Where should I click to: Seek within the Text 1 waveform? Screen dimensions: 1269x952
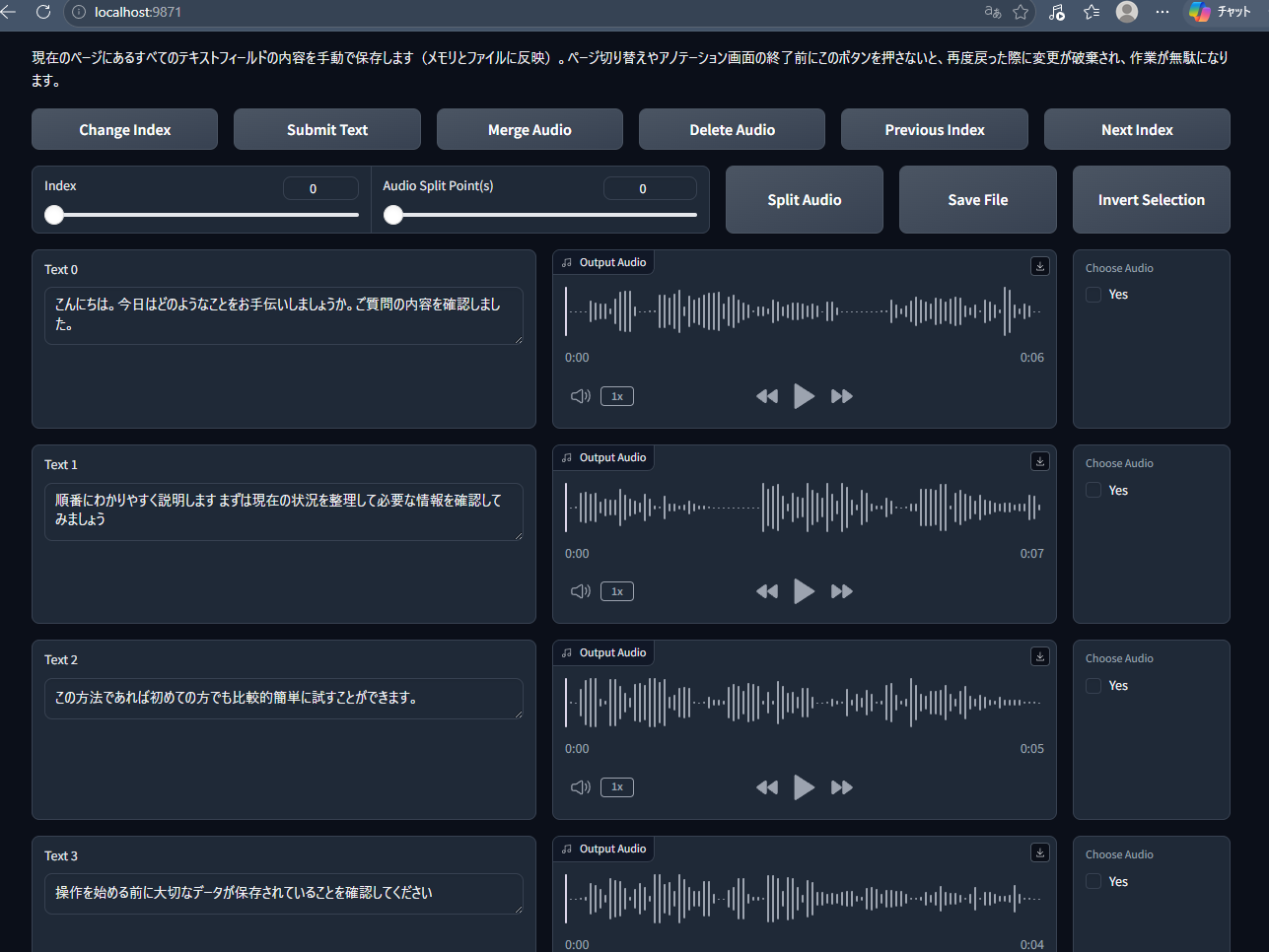coord(804,508)
